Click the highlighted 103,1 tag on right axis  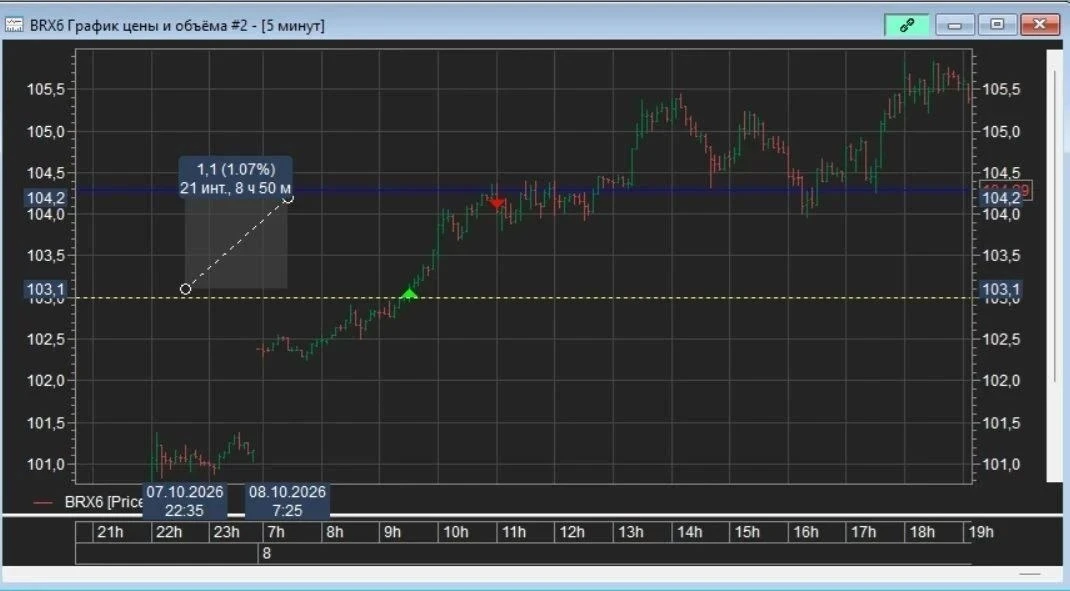coord(1000,289)
